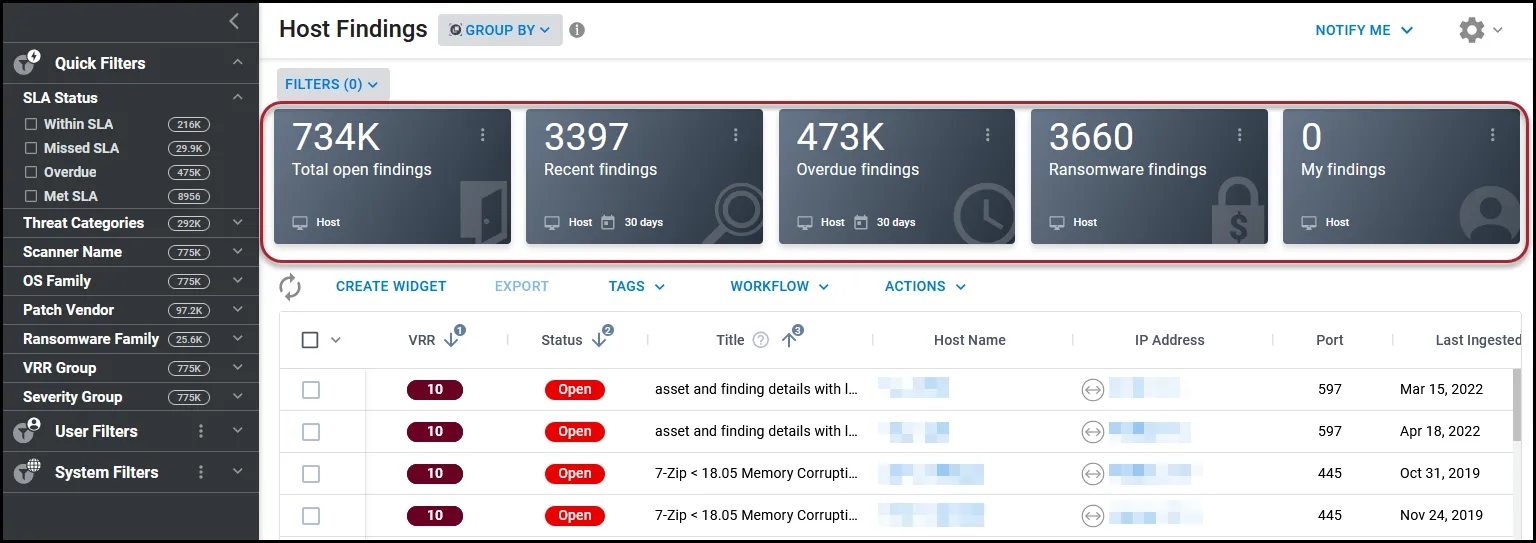Check the Missed SLA filter
Screen dimensions: 1536x543
coord(31,148)
